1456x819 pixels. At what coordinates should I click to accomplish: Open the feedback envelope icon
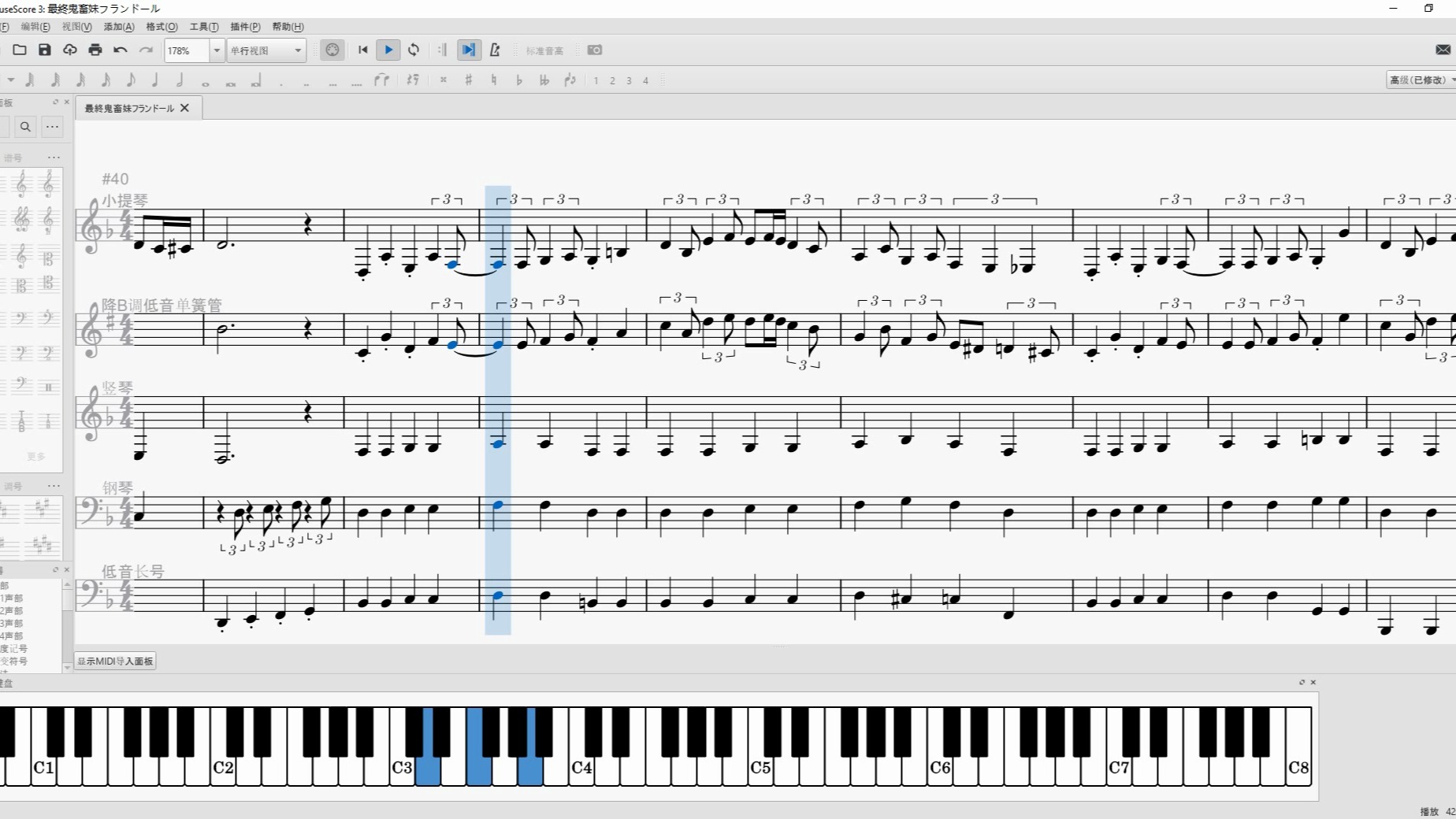coord(1443,50)
